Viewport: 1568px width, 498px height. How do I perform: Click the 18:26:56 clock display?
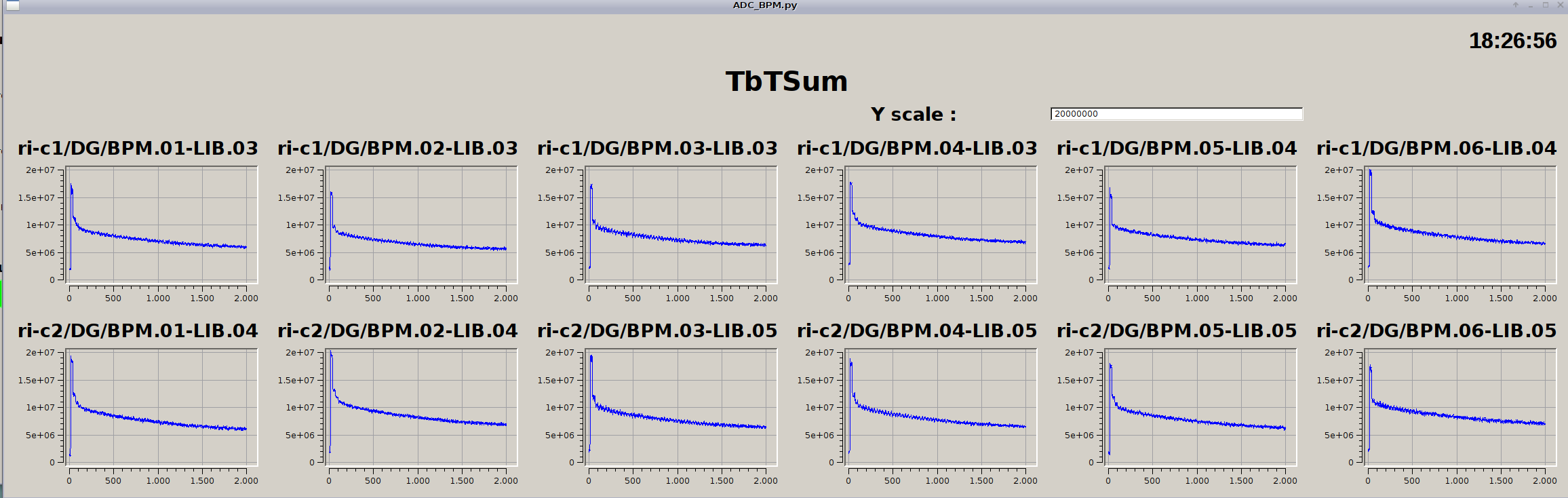click(1512, 41)
